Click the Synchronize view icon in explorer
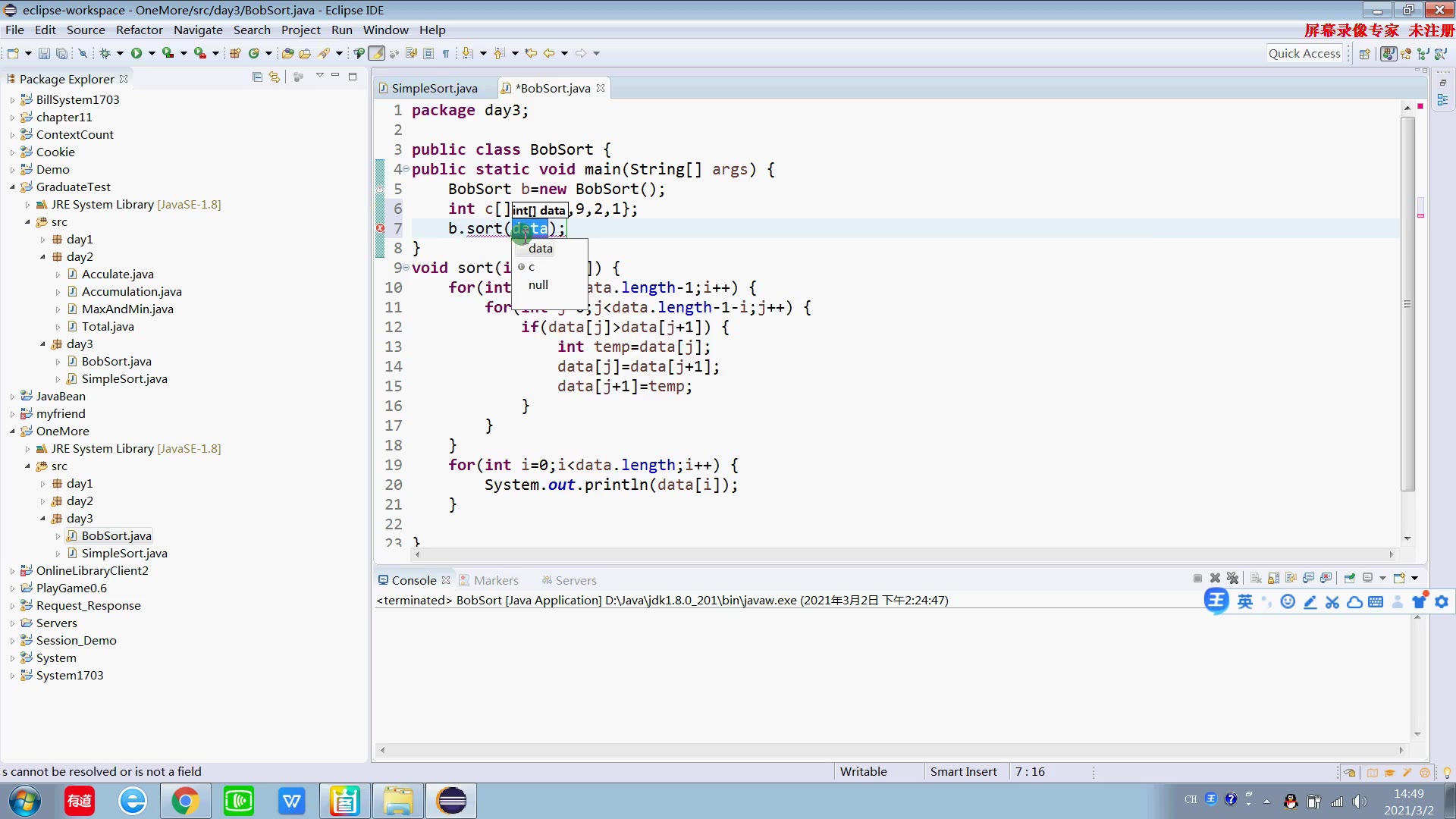The height and width of the screenshot is (819, 1456). tap(275, 77)
